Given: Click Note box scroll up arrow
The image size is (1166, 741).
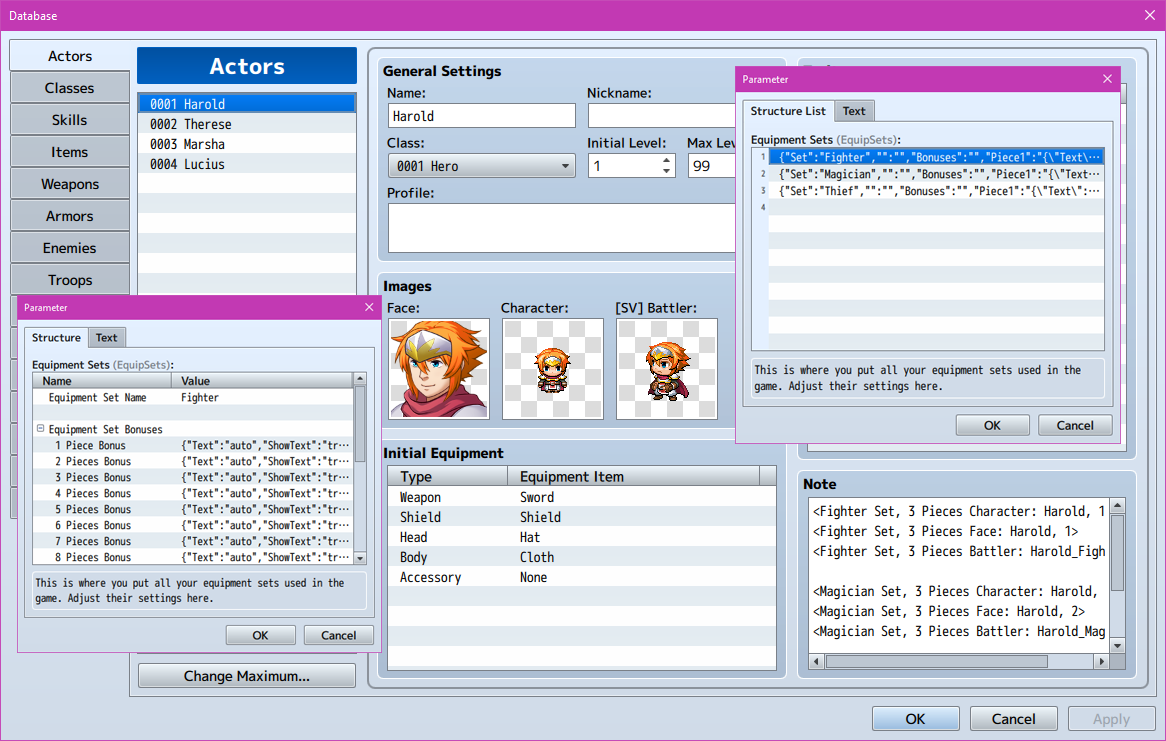Looking at the screenshot, I should [1117, 505].
